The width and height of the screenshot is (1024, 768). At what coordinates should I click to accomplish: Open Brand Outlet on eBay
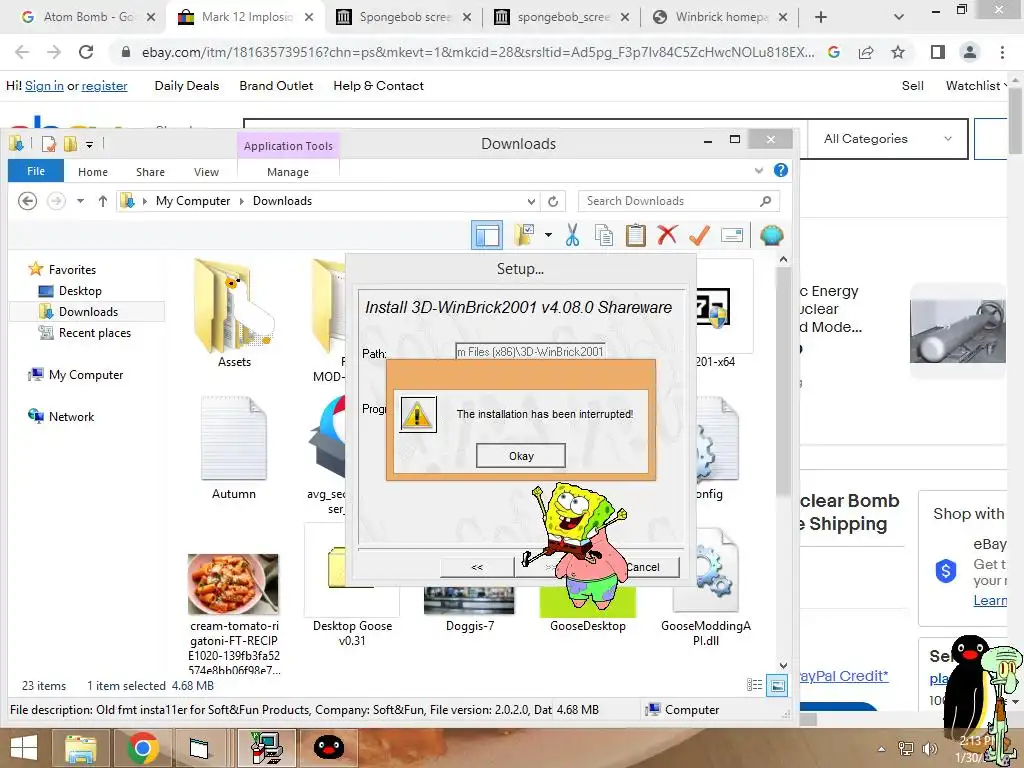point(276,86)
